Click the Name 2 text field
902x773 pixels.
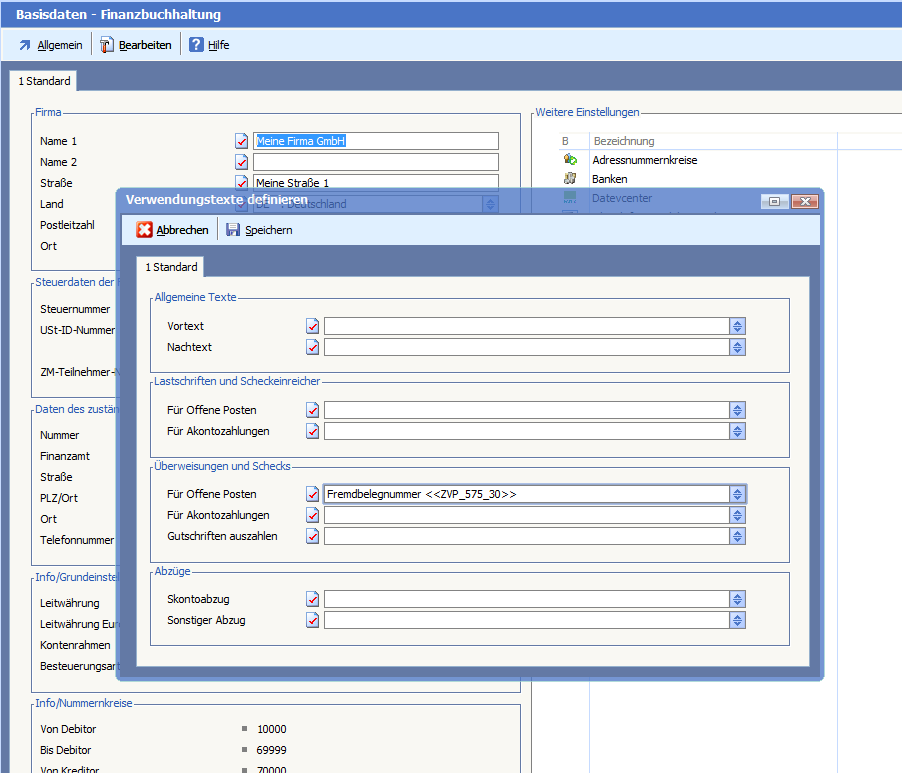click(x=375, y=162)
